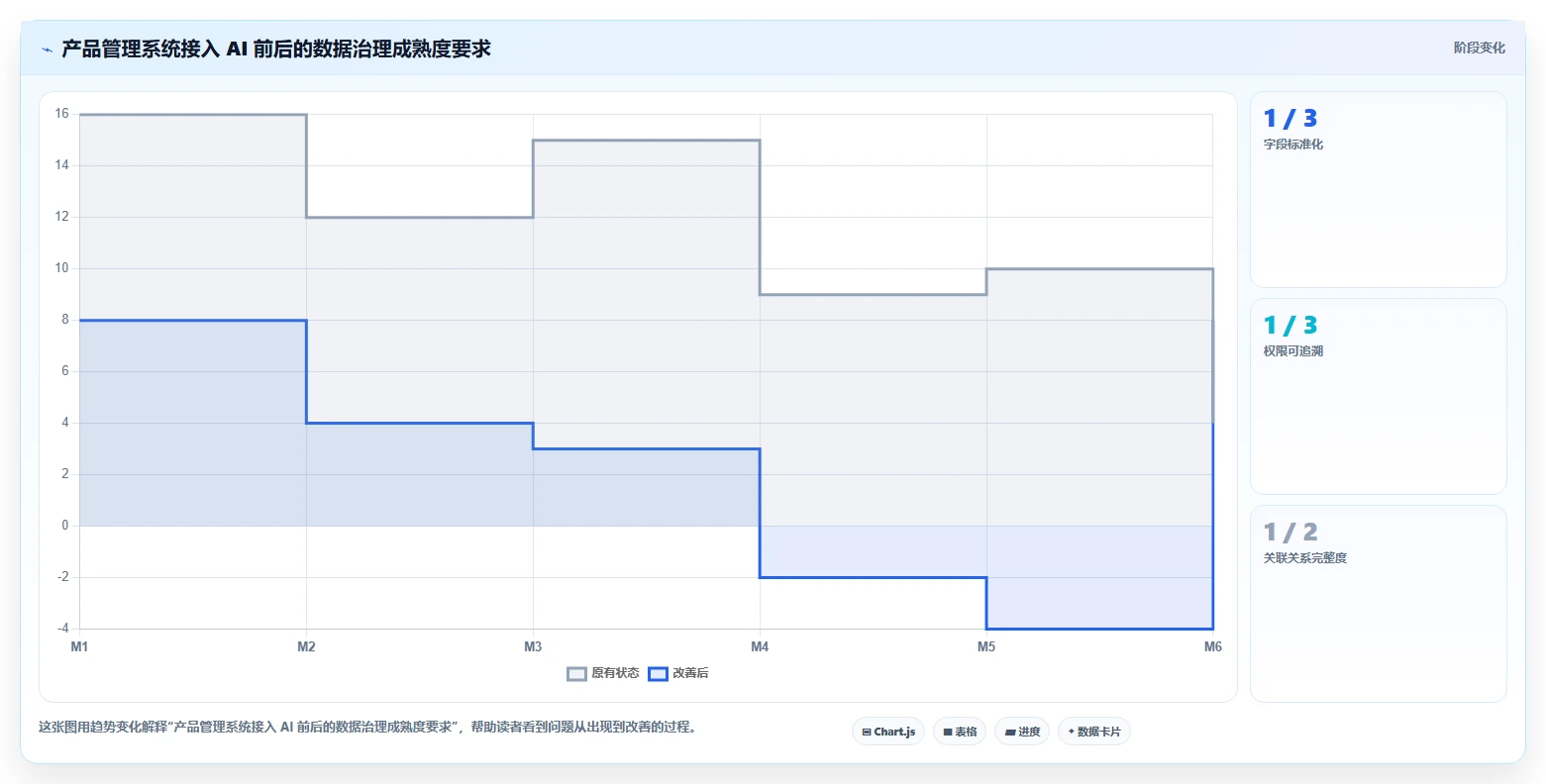Screen dimensions: 1546x784
Task: Click the -4 y-axis tick label
Action: click(x=63, y=629)
